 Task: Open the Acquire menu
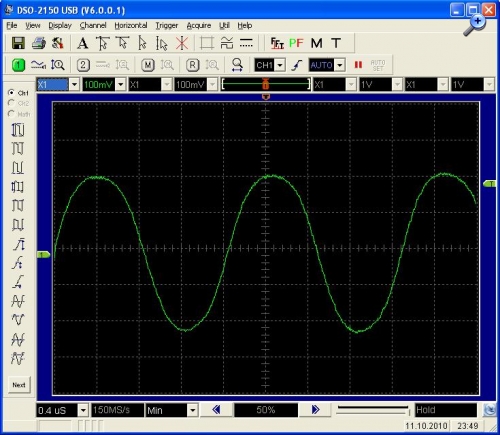pyautogui.click(x=199, y=26)
